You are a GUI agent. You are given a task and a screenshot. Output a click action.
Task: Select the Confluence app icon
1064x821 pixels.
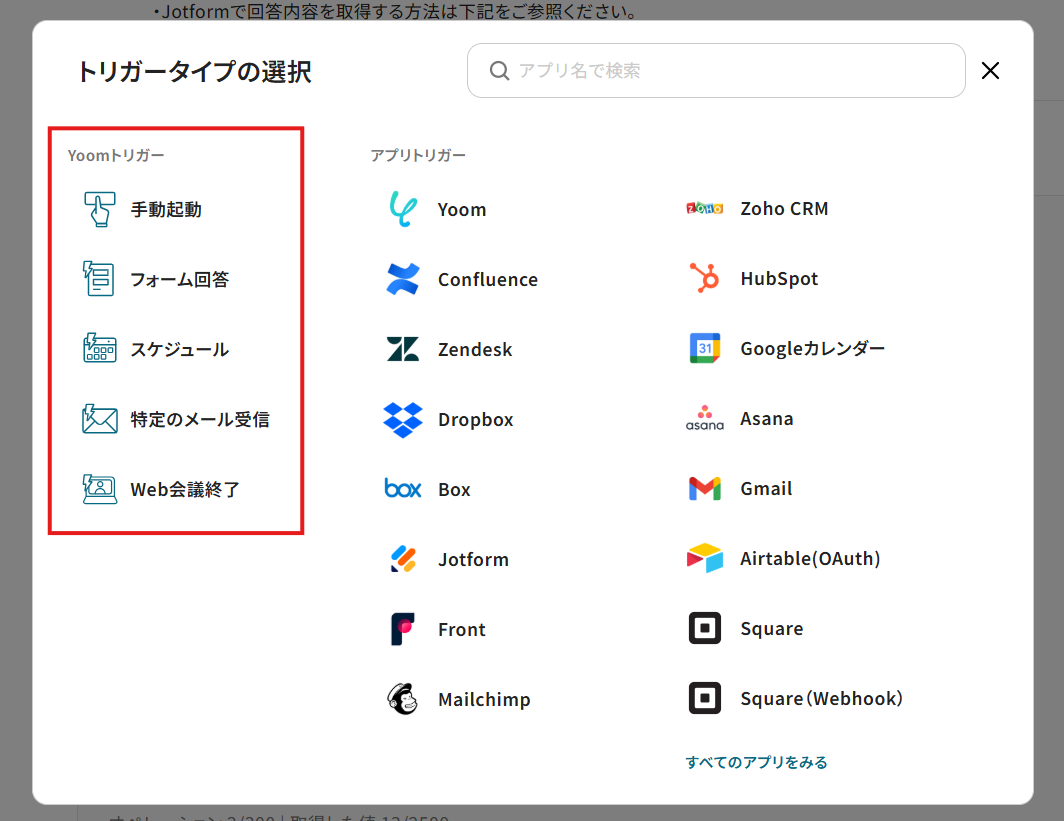403,280
